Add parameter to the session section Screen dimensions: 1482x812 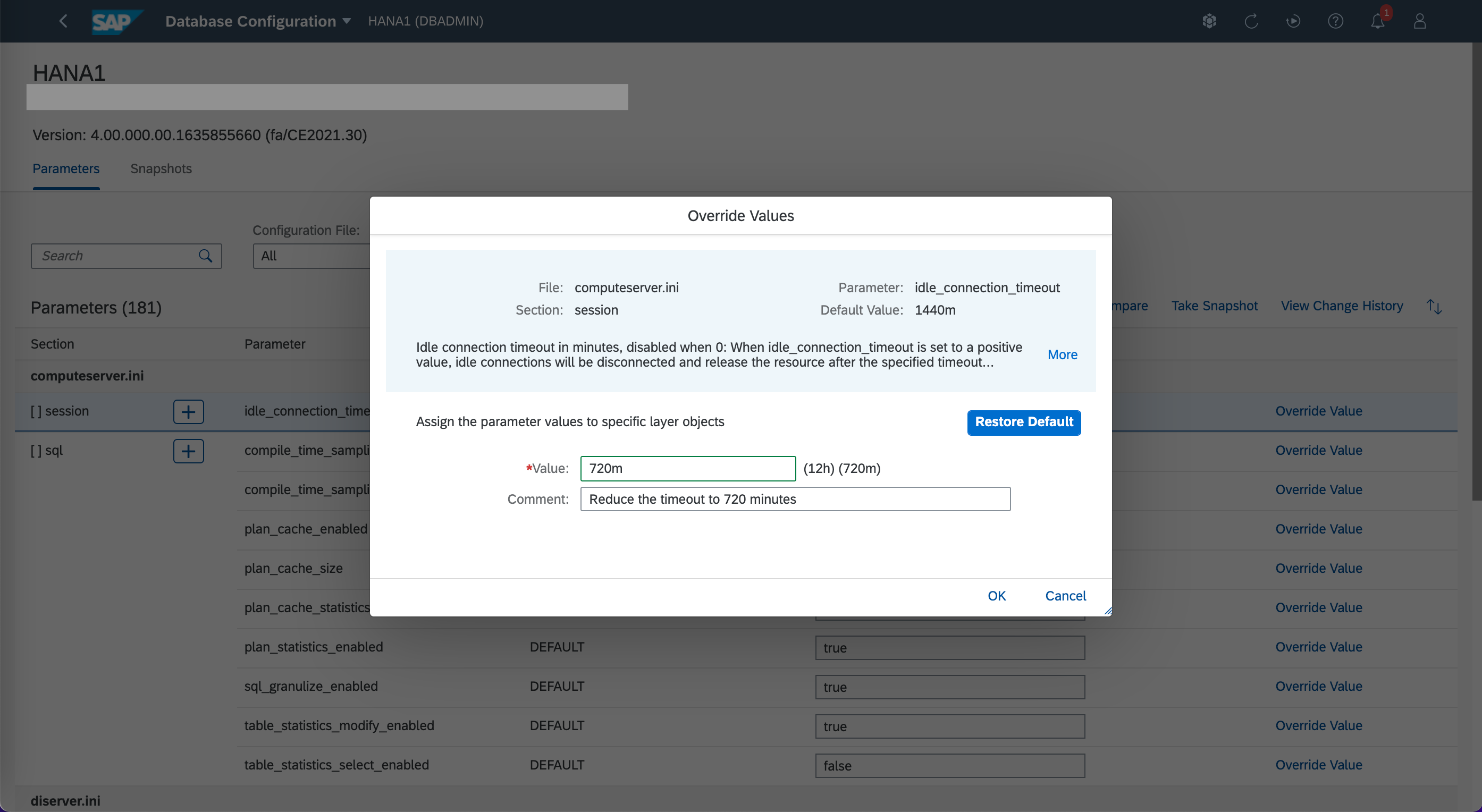coord(189,412)
